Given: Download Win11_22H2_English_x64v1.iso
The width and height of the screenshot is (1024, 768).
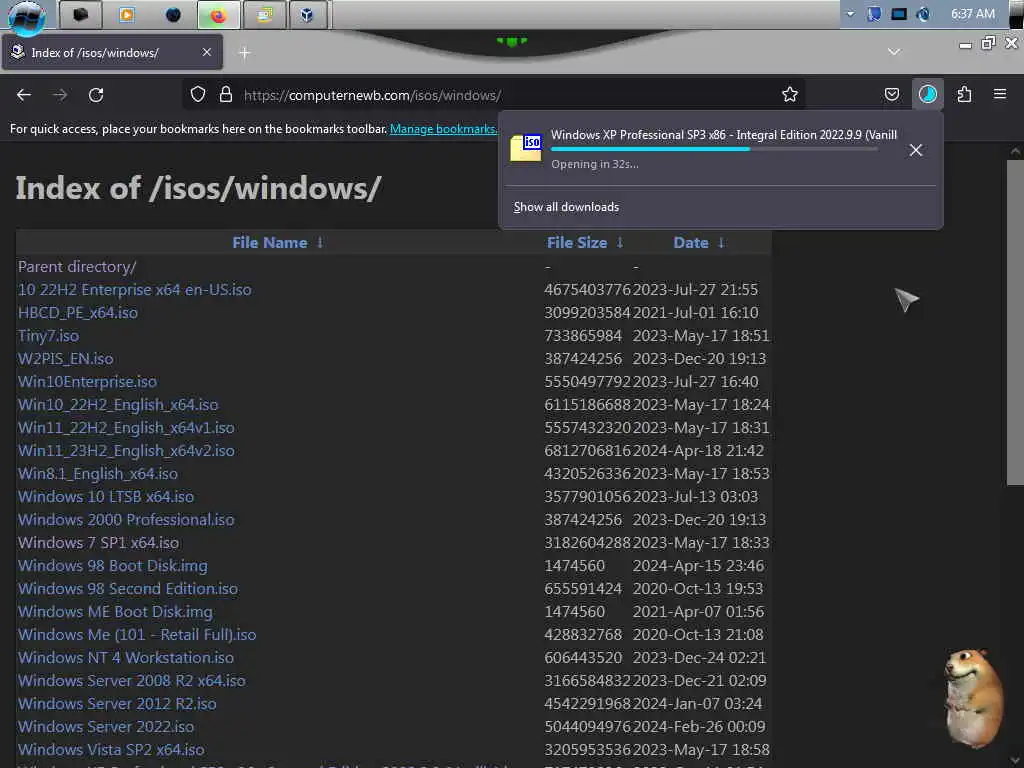Looking at the screenshot, I should 126,428.
